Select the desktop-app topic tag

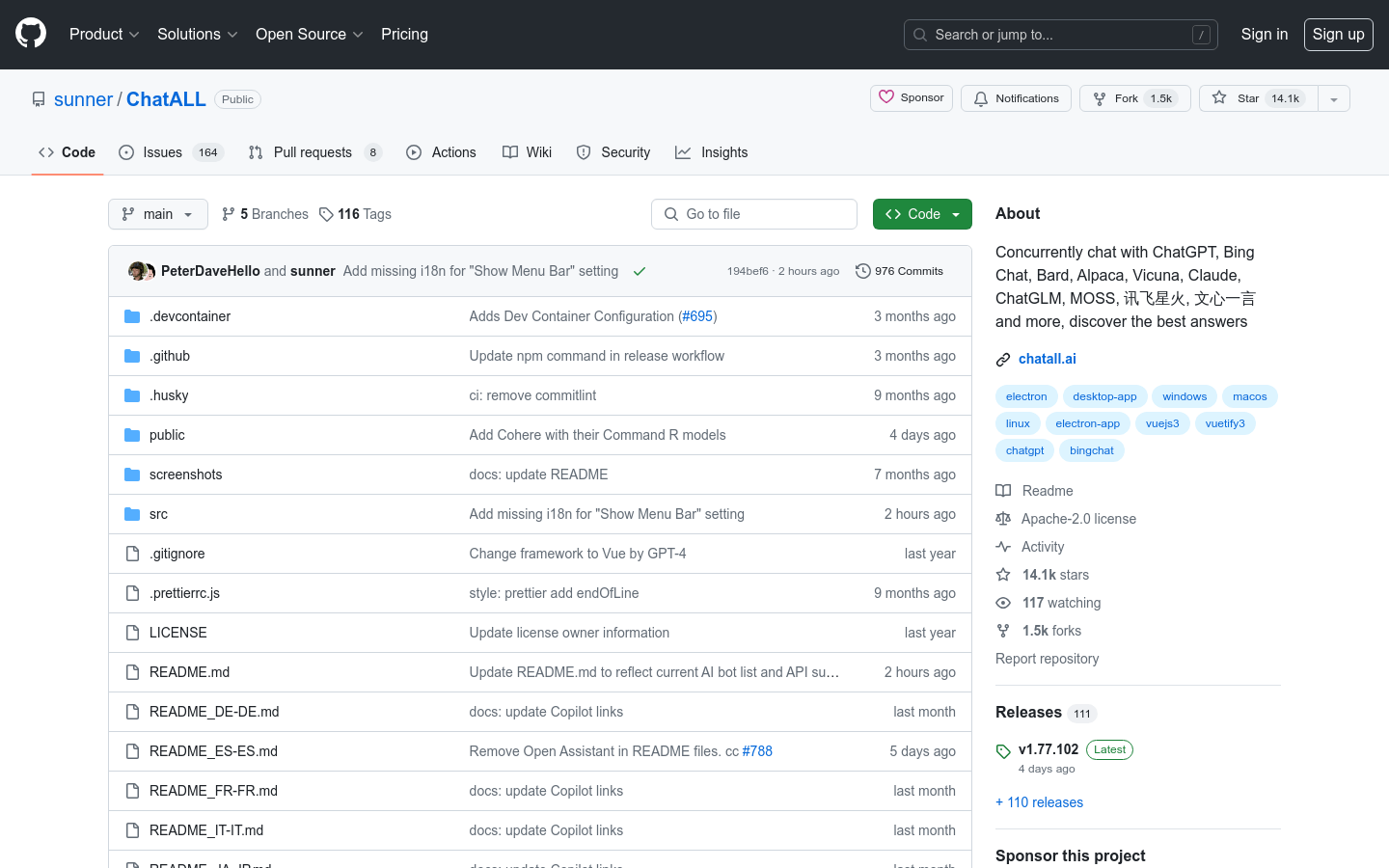point(1104,396)
